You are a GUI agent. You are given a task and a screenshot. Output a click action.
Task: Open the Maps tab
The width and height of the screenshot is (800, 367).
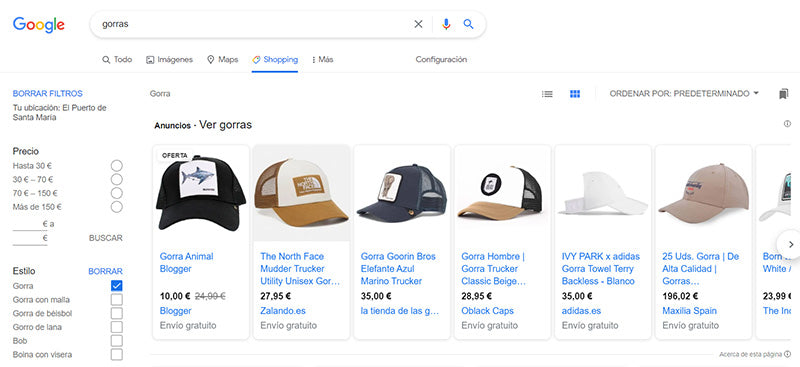click(222, 60)
